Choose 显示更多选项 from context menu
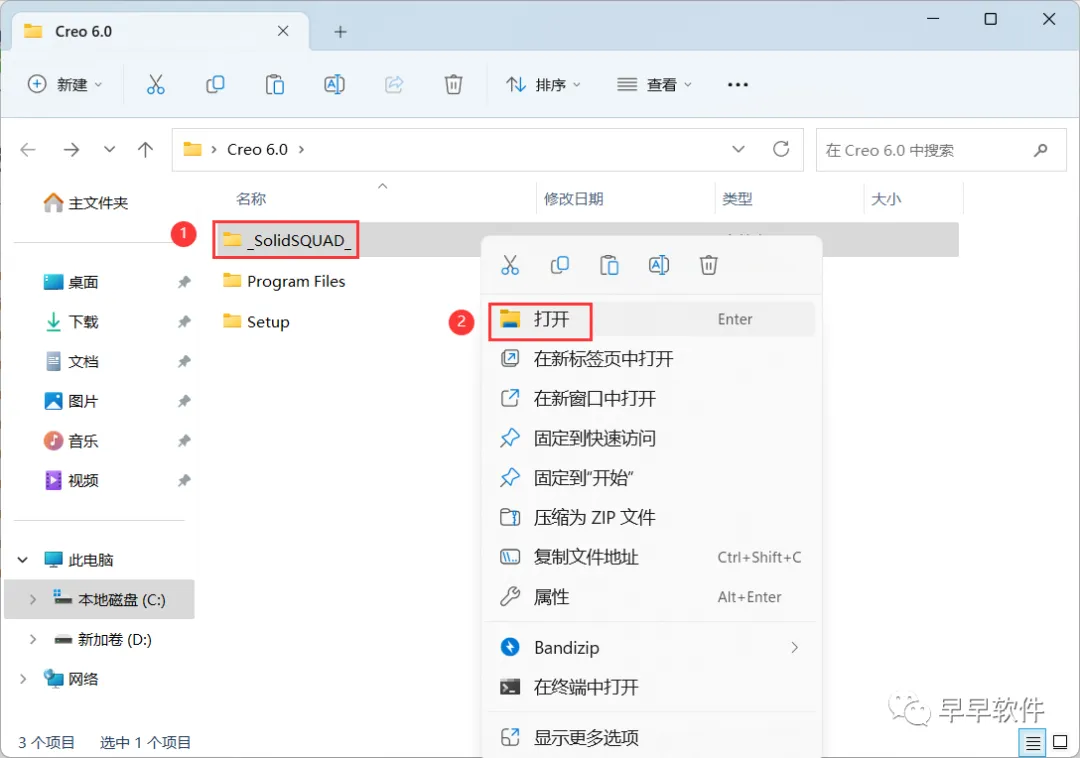This screenshot has height=758, width=1080. pos(652,737)
